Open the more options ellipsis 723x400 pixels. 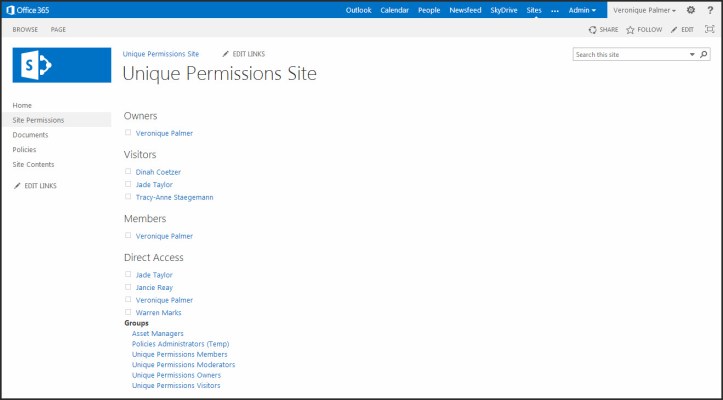point(555,10)
